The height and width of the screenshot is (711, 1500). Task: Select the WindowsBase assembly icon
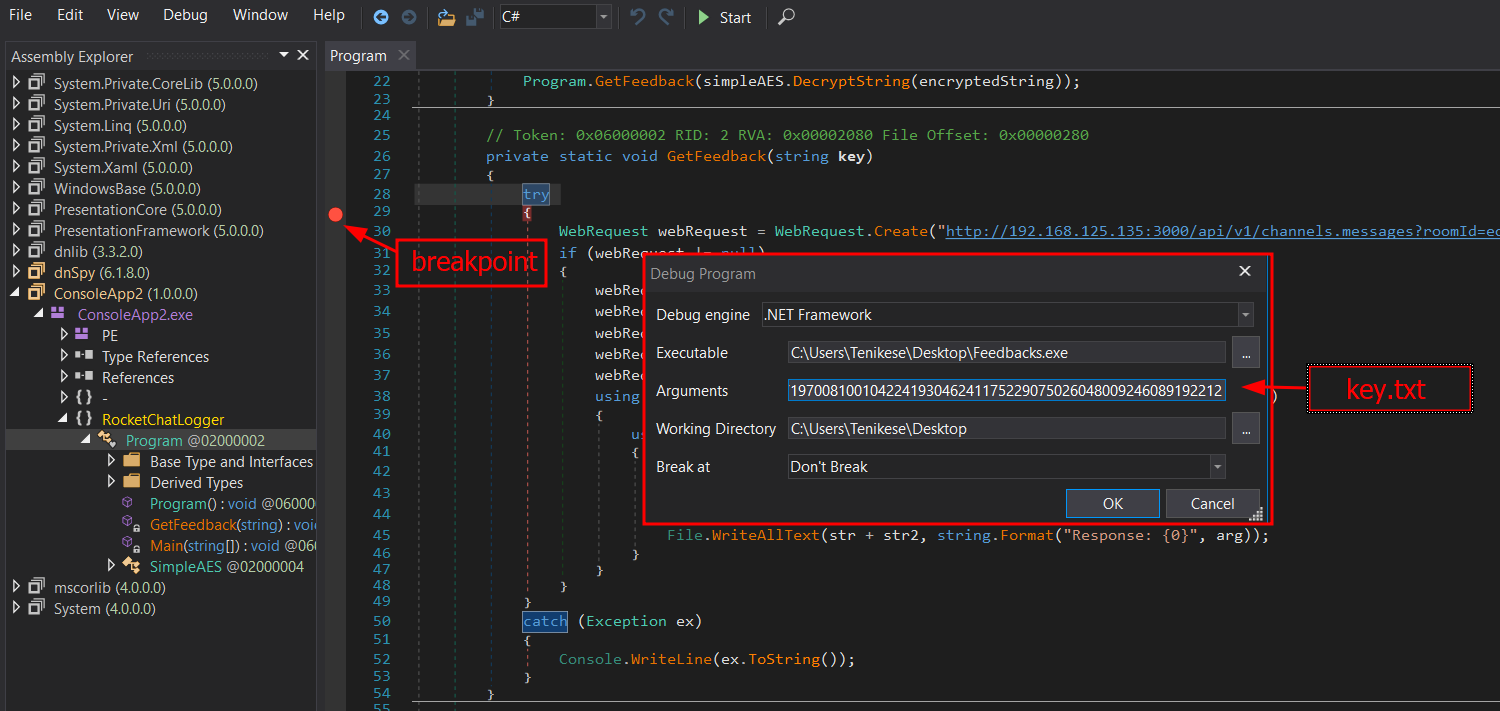pos(37,188)
